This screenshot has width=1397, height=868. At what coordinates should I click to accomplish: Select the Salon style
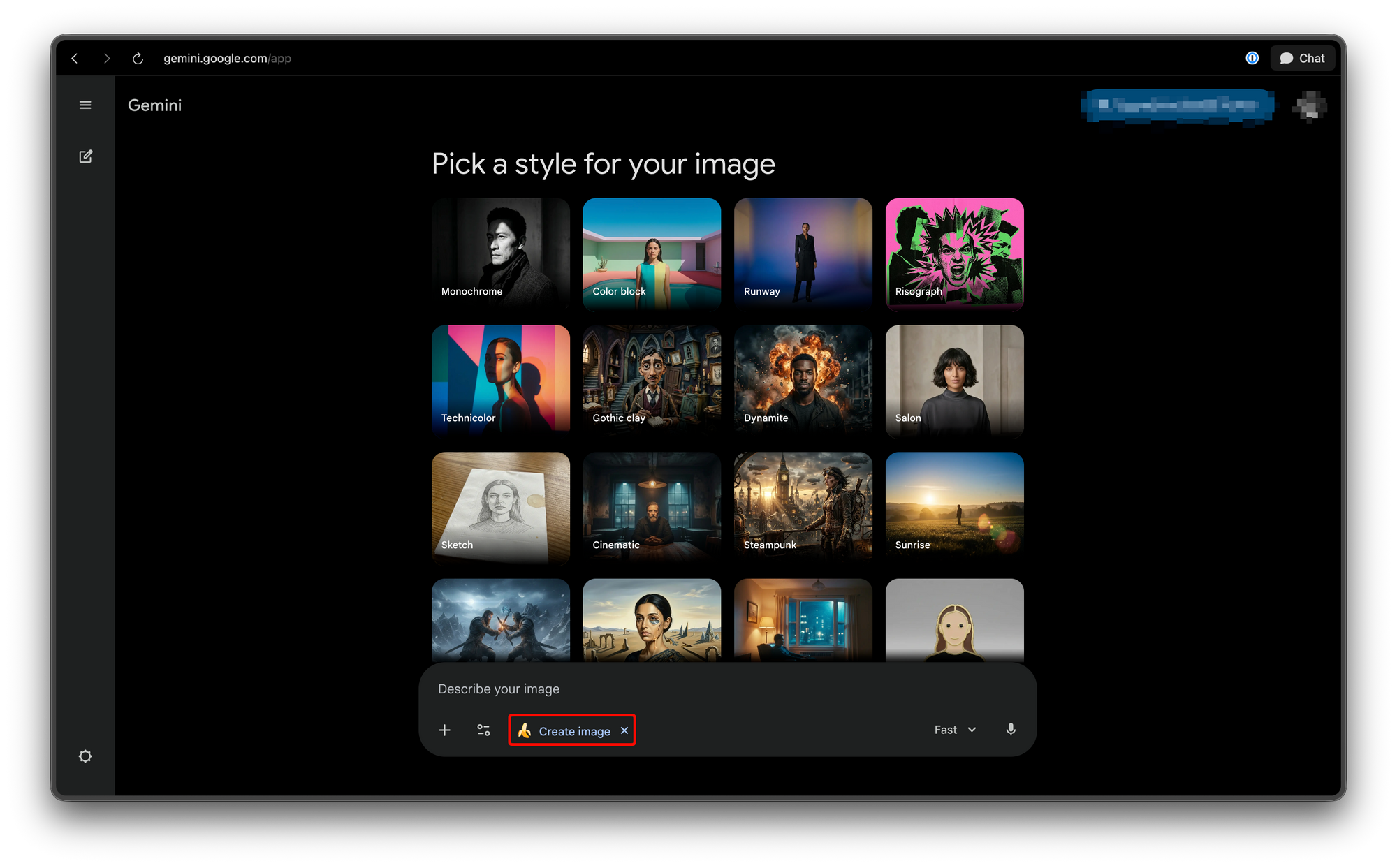(x=955, y=381)
